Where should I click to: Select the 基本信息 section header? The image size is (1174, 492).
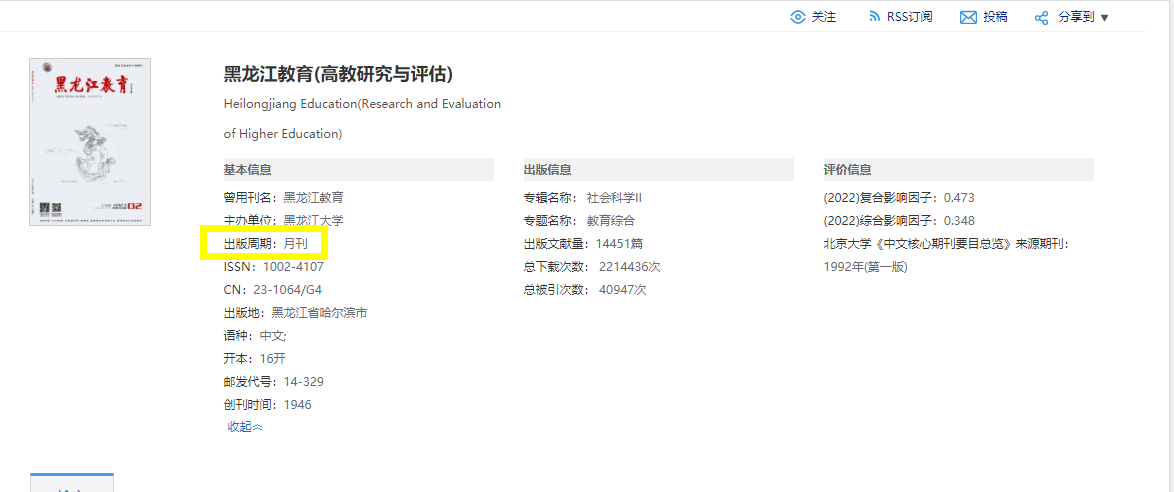pyautogui.click(x=247, y=170)
